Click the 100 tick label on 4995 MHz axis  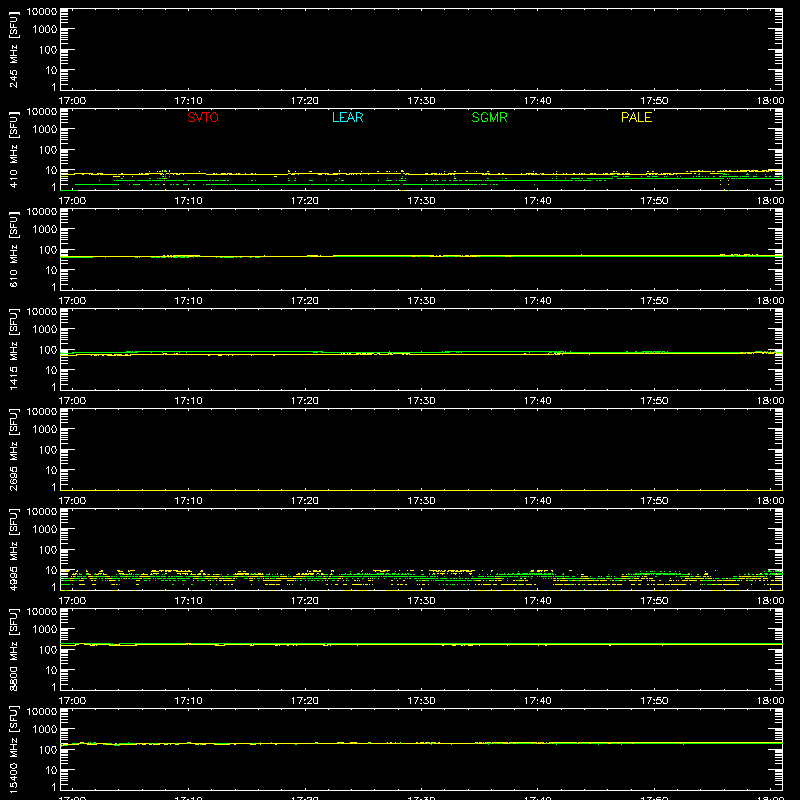point(48,550)
